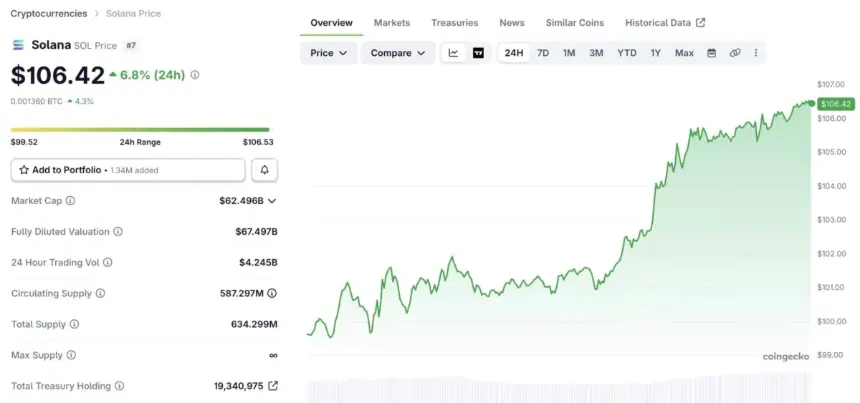Open info icon next to 24h change
860x403 pixels.
pos(195,75)
